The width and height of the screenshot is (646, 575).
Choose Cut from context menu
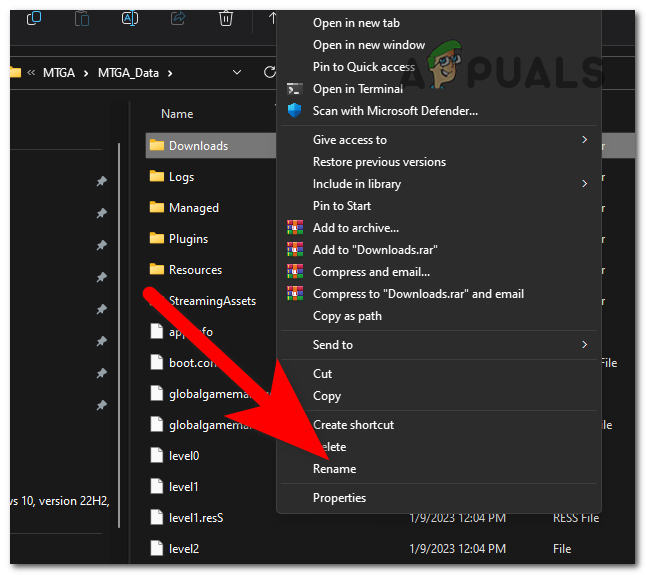pos(439,374)
